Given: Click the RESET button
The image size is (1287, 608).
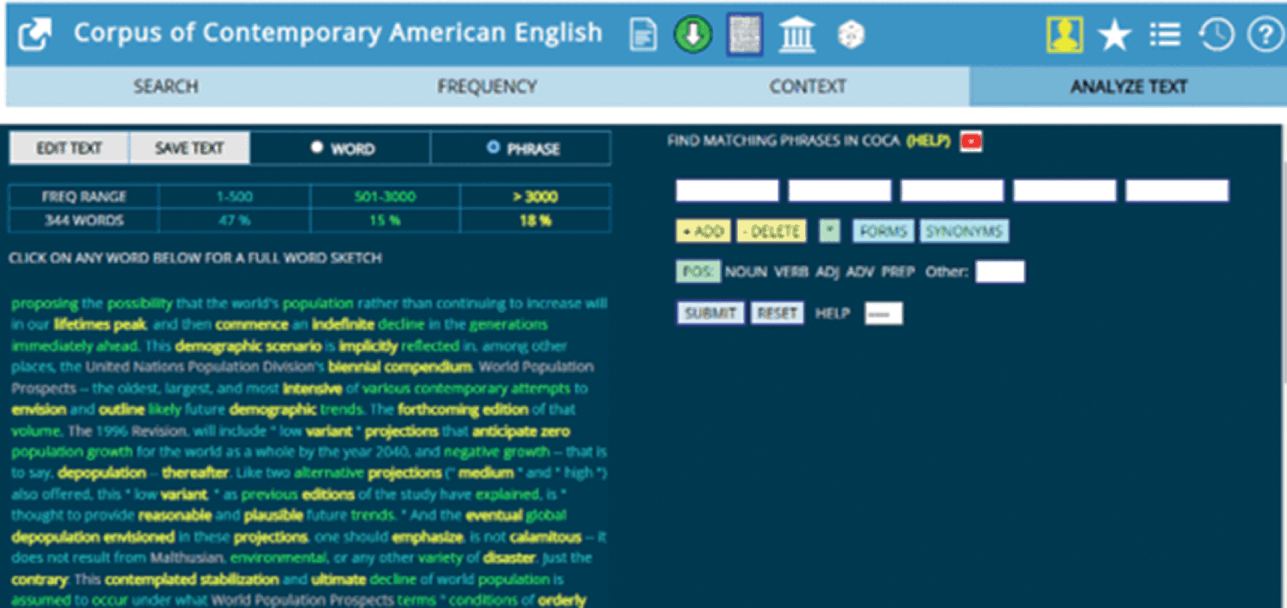Looking at the screenshot, I should point(777,313).
